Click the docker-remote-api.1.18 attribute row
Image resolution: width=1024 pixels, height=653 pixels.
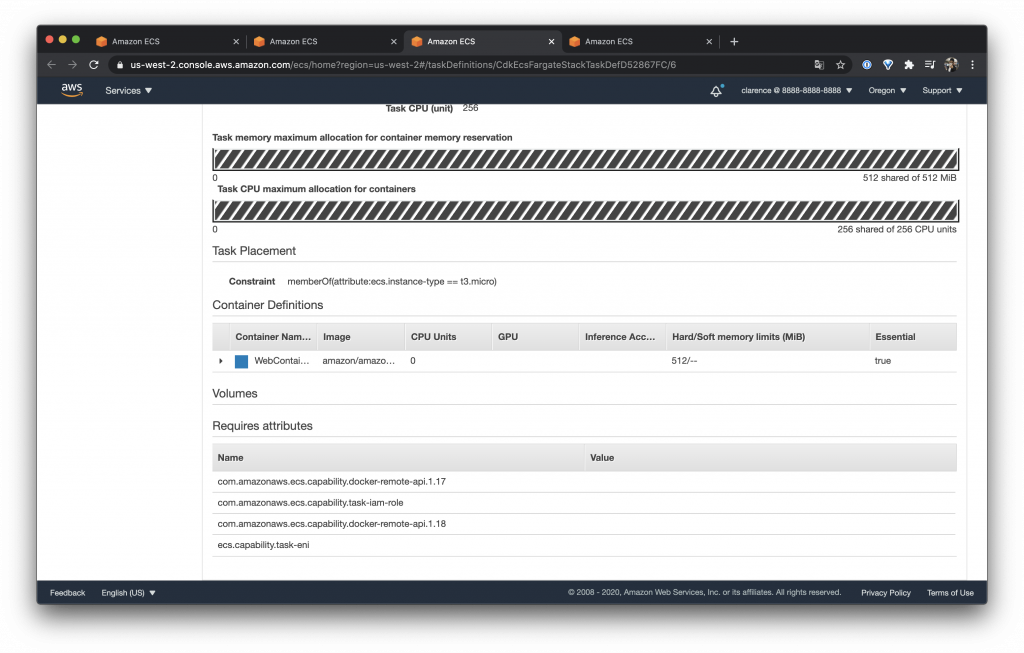(584, 524)
